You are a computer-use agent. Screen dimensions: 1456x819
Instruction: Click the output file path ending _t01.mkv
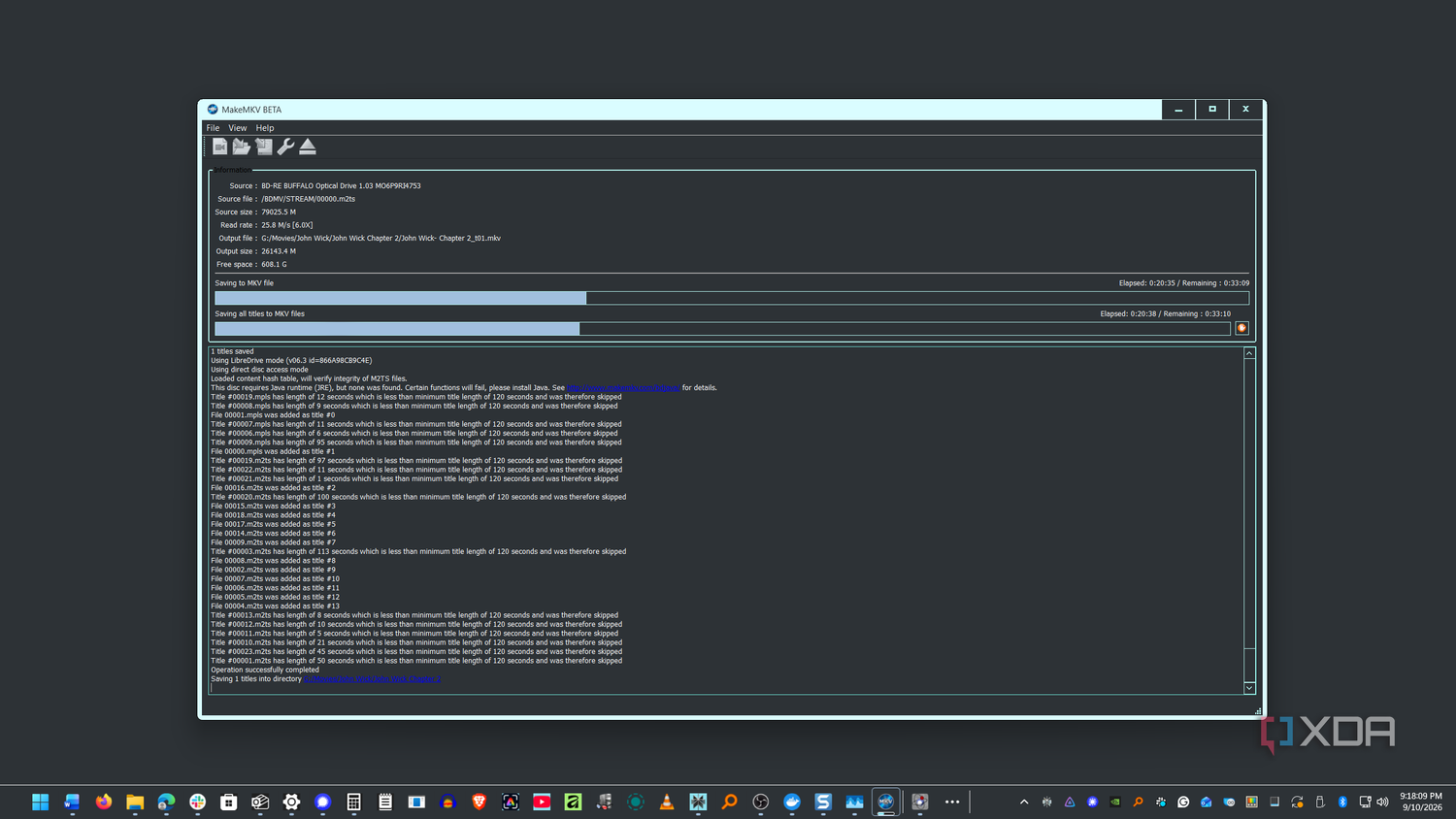click(381, 239)
